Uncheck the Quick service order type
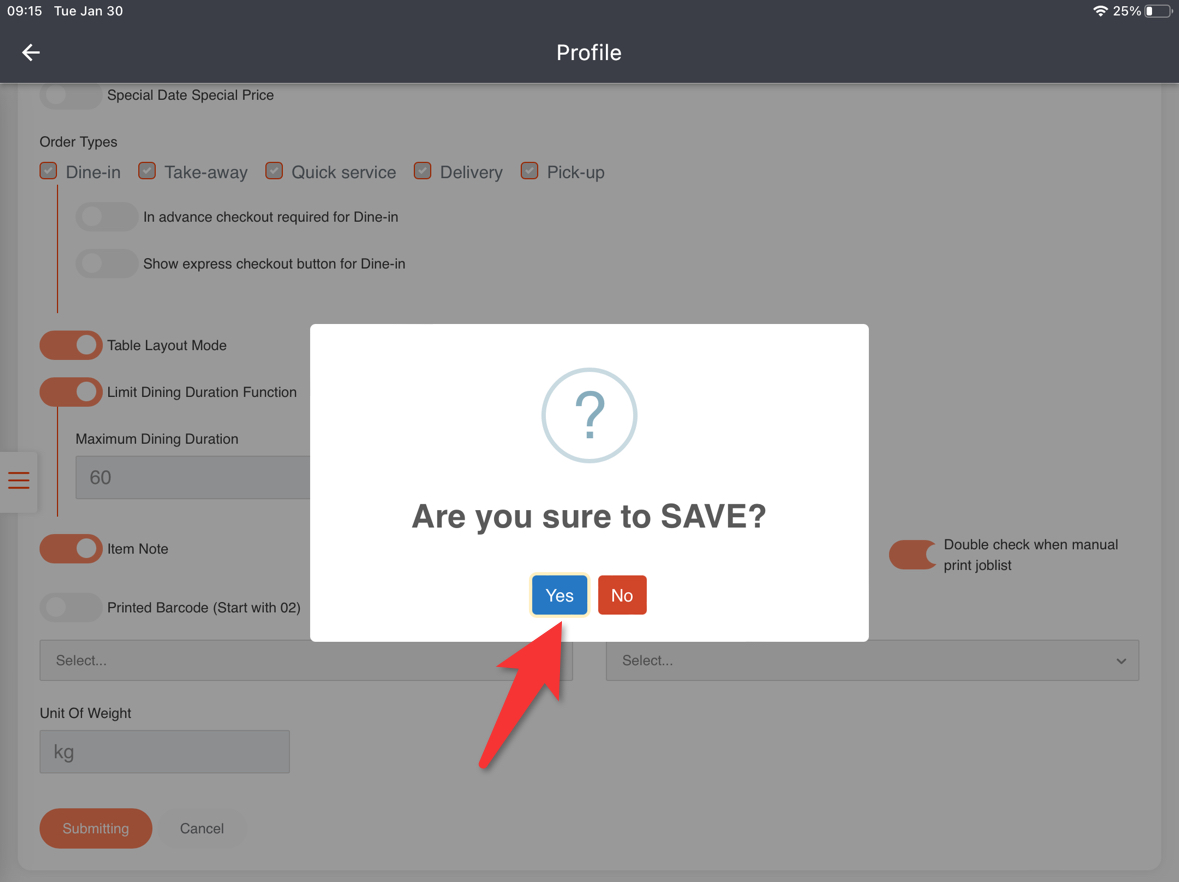 tap(274, 171)
